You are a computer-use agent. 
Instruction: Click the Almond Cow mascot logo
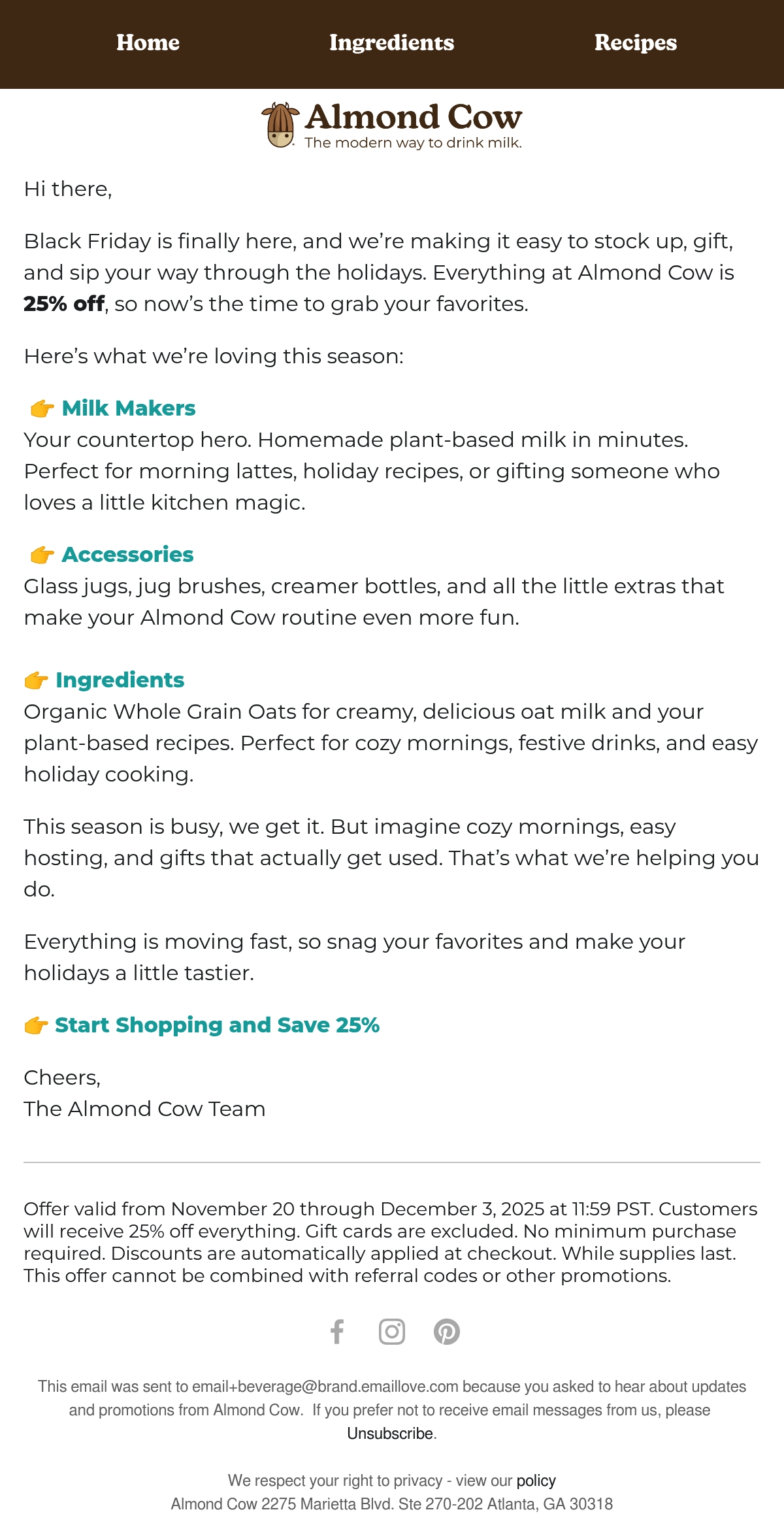click(x=280, y=125)
